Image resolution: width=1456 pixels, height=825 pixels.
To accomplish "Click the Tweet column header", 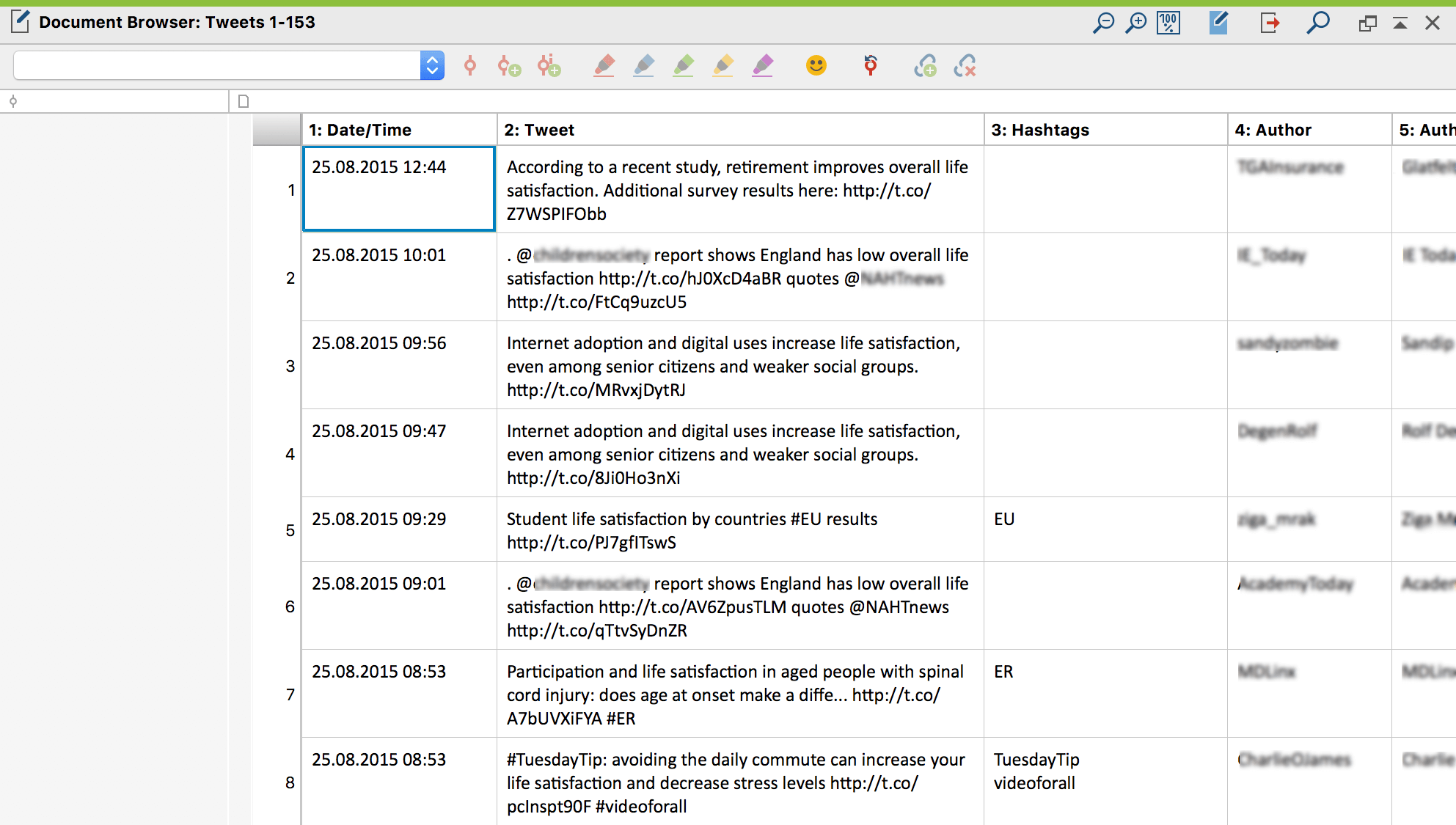I will (x=740, y=130).
